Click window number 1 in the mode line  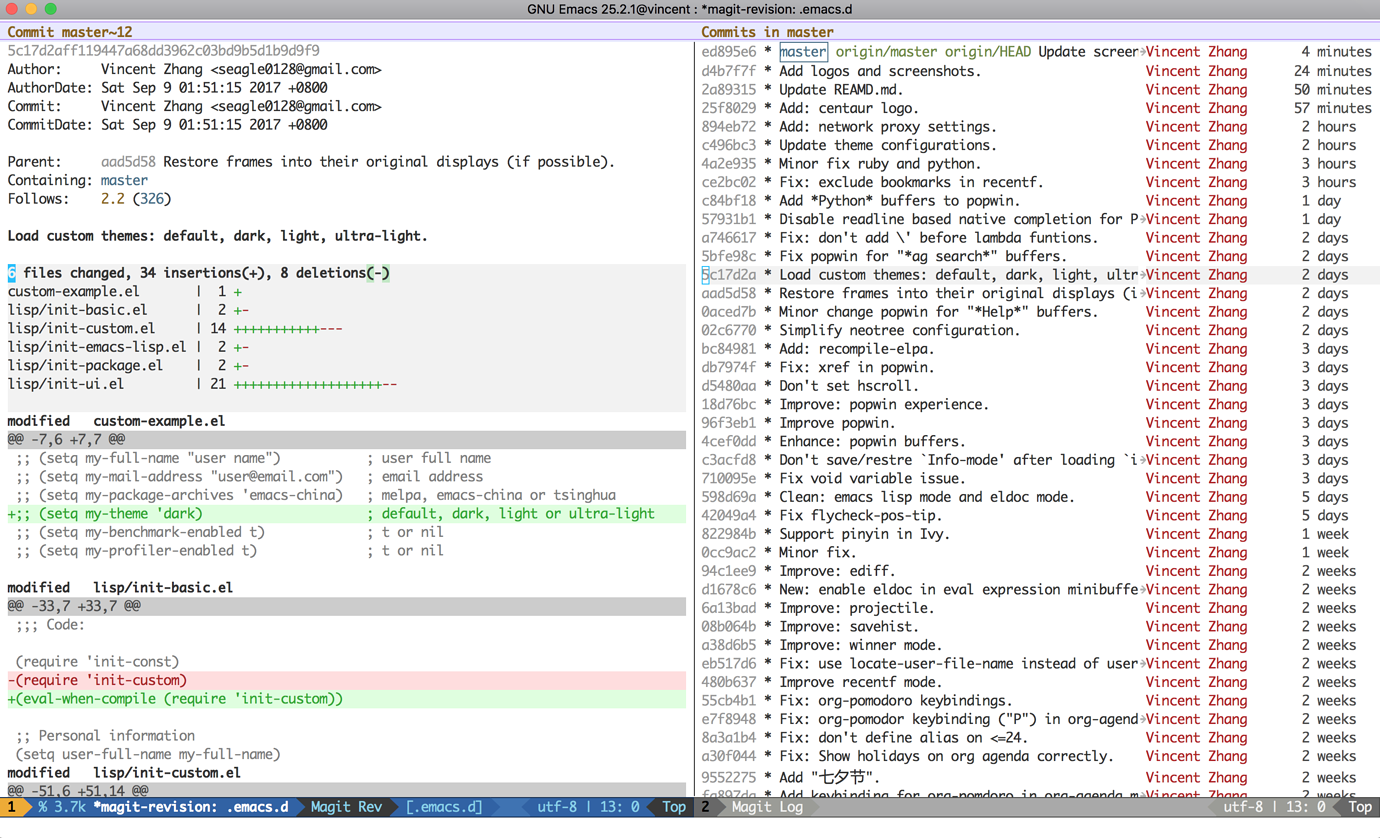(x=10, y=807)
